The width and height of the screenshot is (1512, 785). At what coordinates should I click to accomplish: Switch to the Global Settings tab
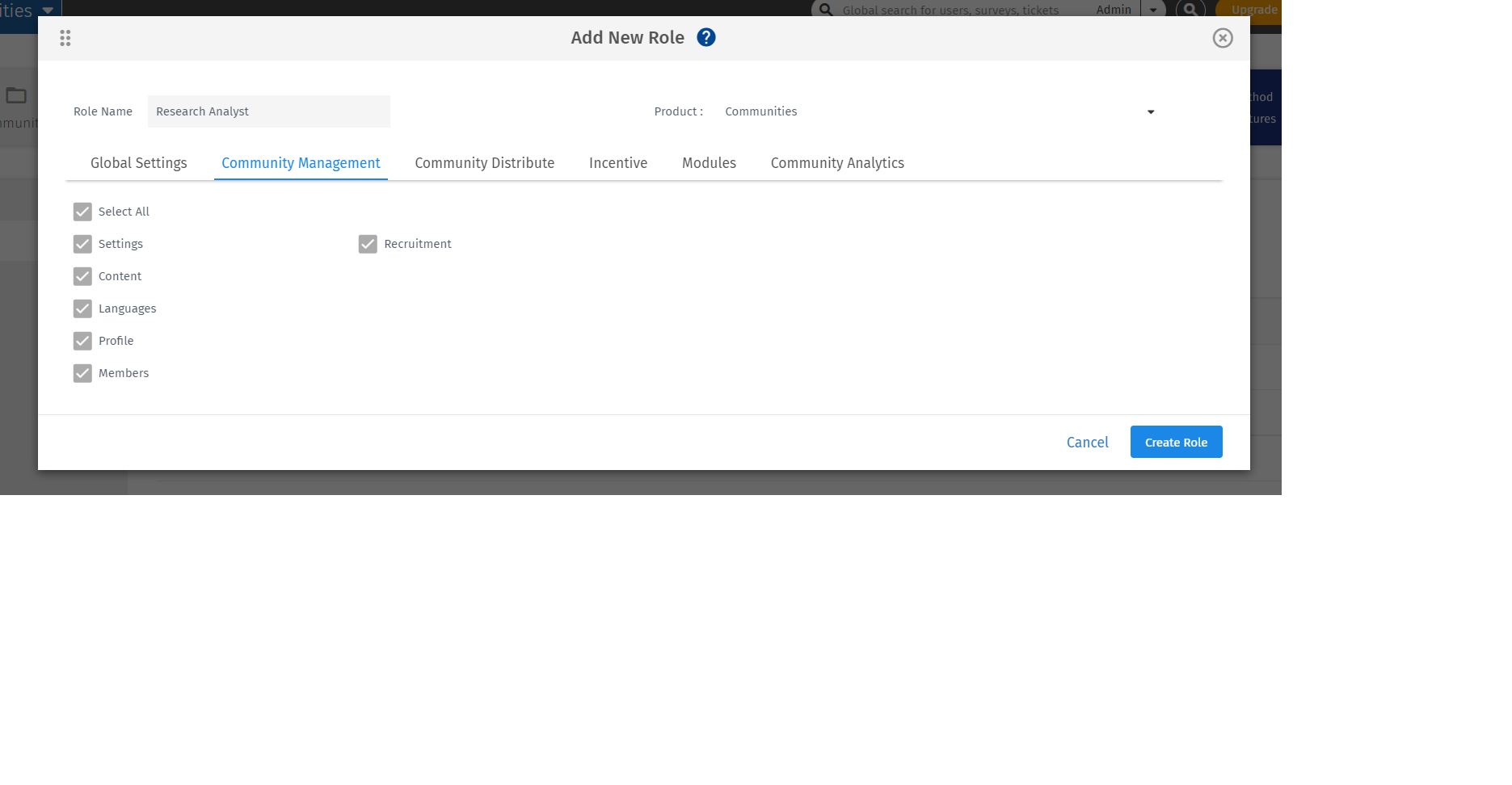139,163
